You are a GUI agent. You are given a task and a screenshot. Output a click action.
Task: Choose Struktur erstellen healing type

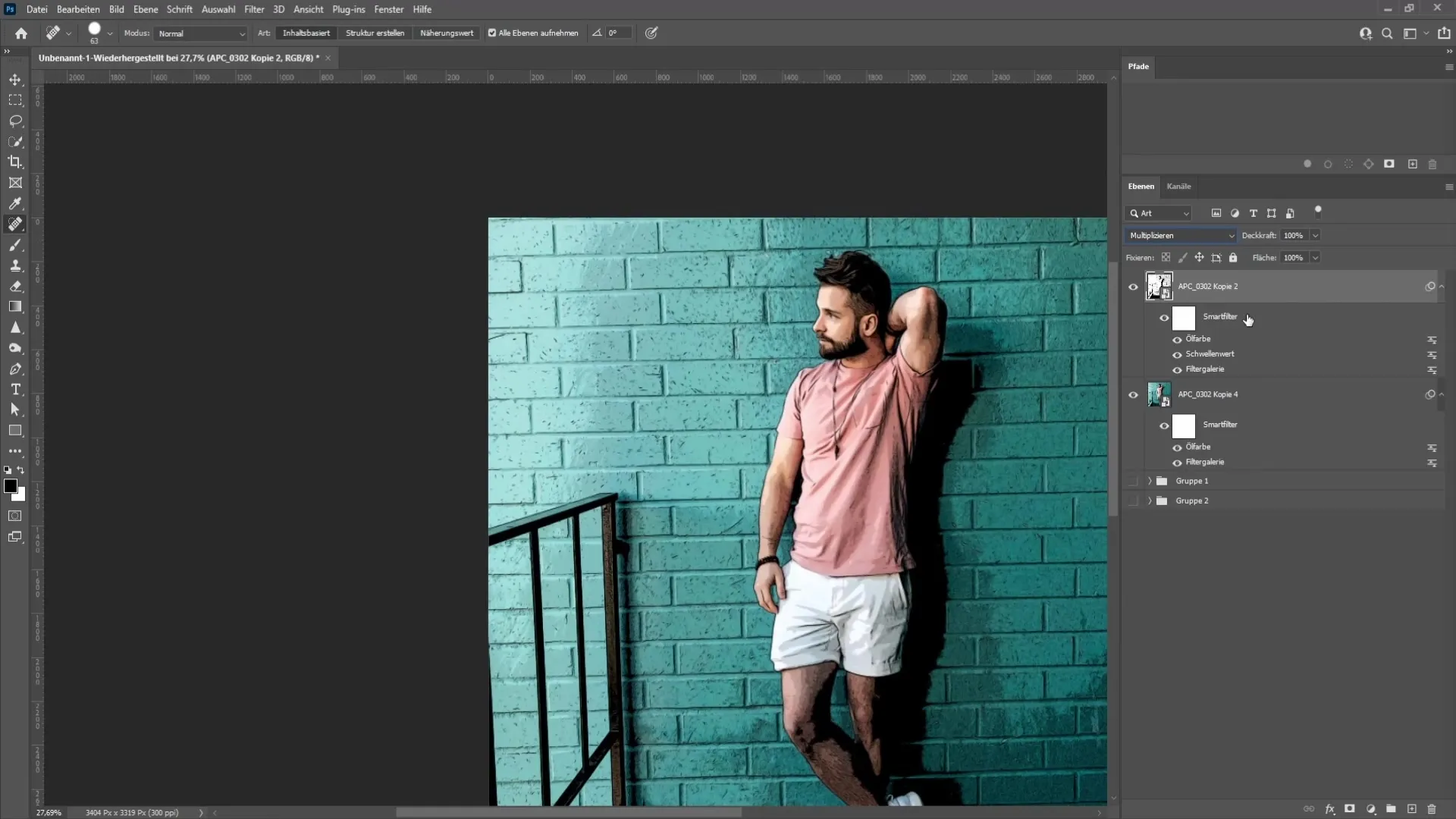tap(375, 33)
